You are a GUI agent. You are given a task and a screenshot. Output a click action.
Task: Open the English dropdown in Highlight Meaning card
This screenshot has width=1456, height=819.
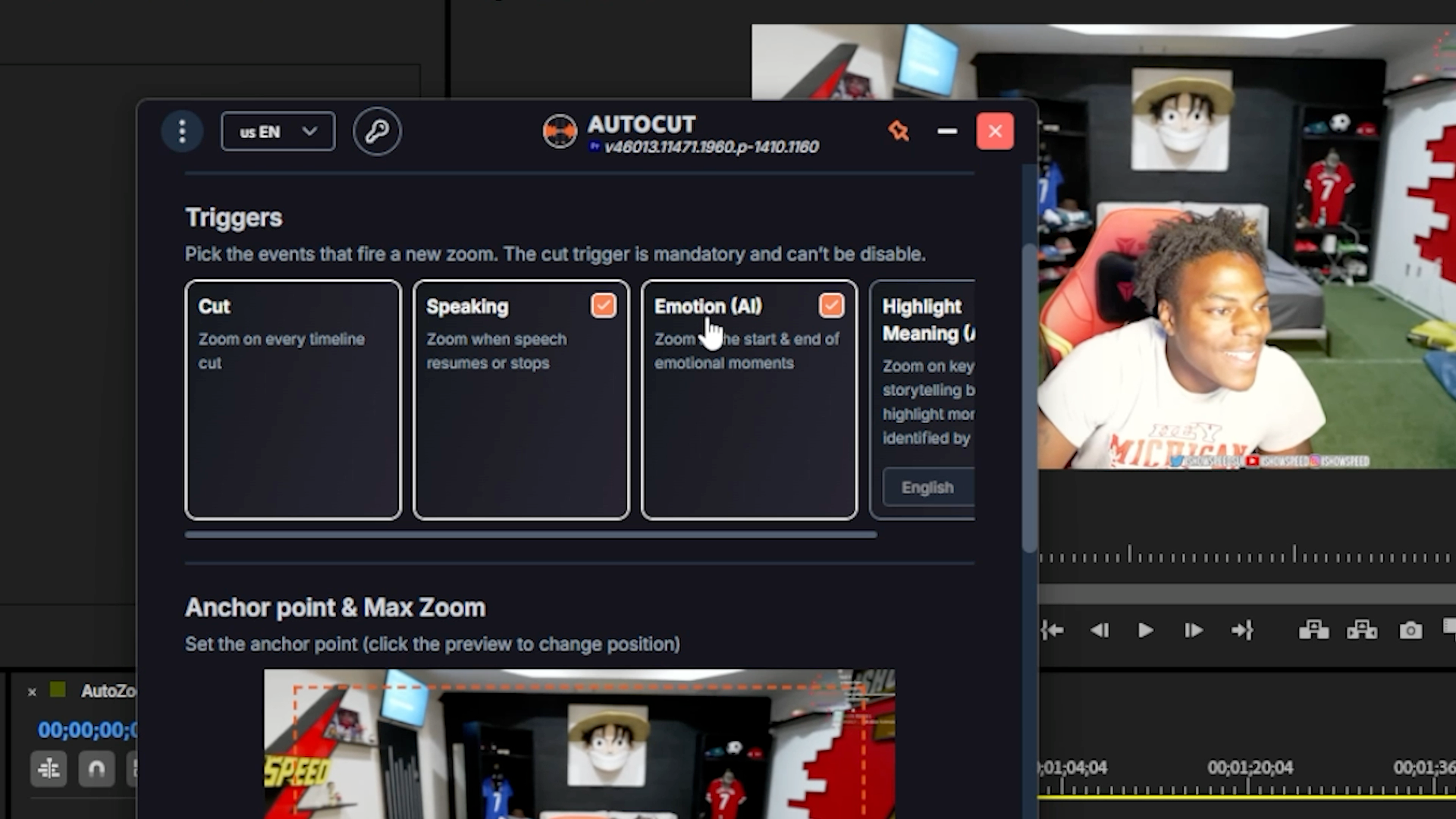(x=929, y=488)
